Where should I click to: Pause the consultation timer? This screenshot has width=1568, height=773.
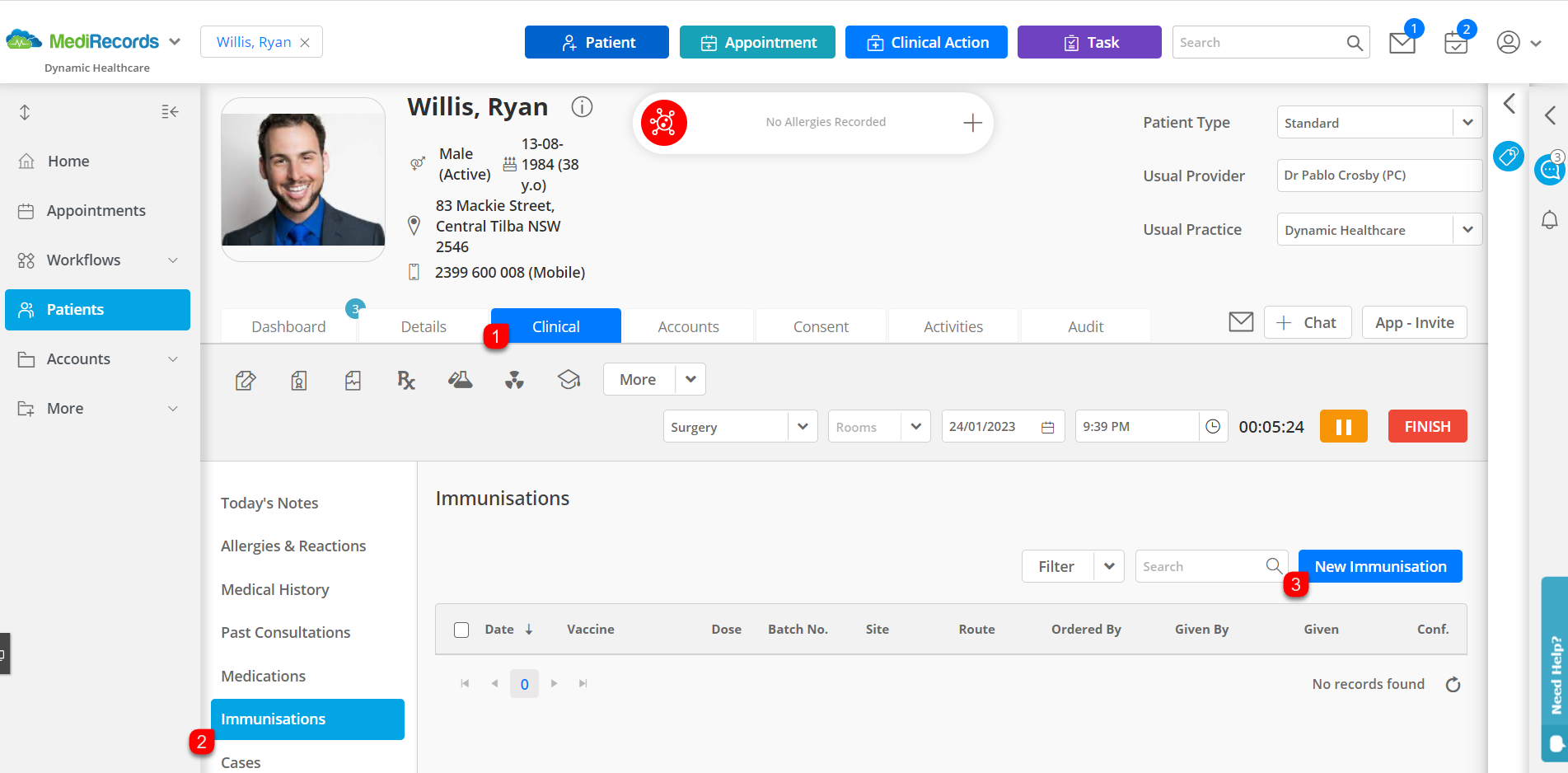(x=1343, y=426)
